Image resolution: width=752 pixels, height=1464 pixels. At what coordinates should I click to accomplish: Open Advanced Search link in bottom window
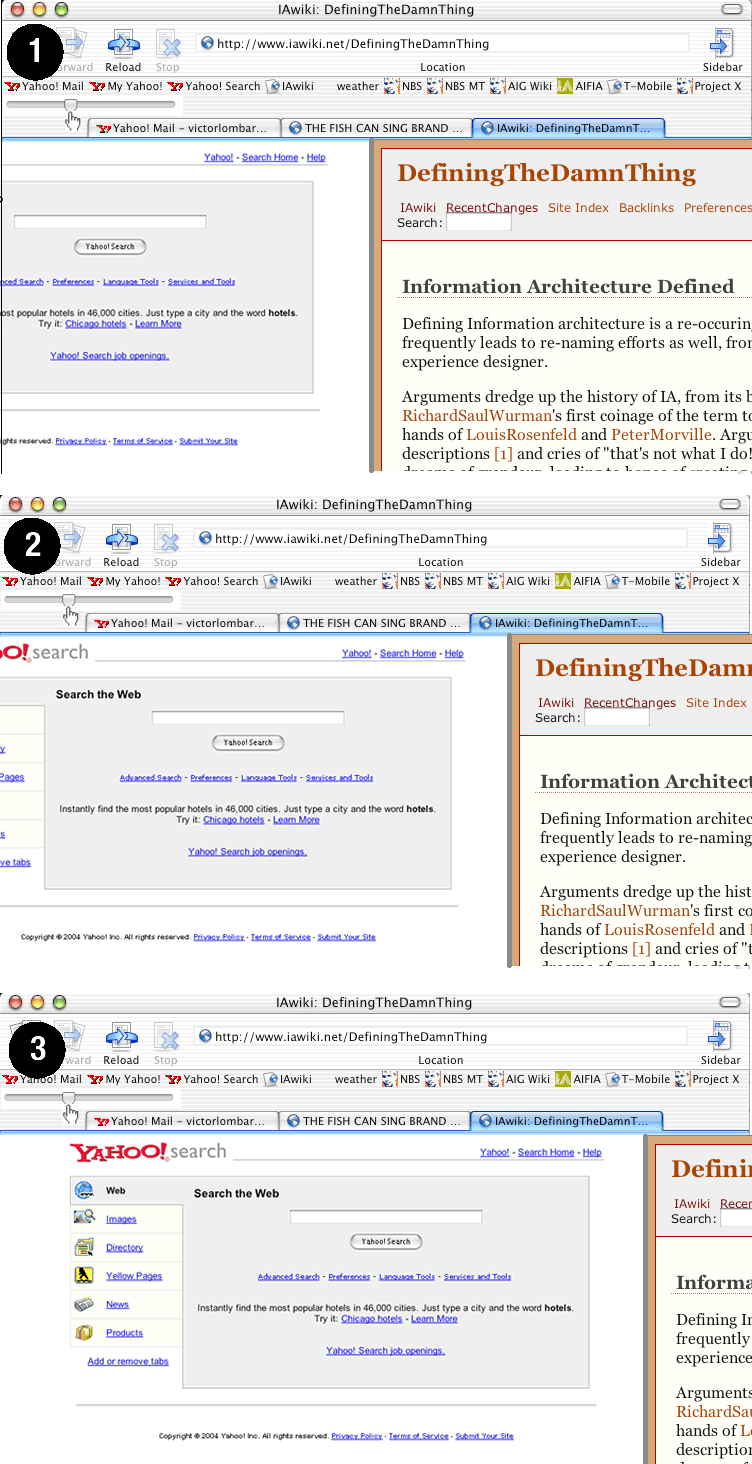click(289, 1277)
